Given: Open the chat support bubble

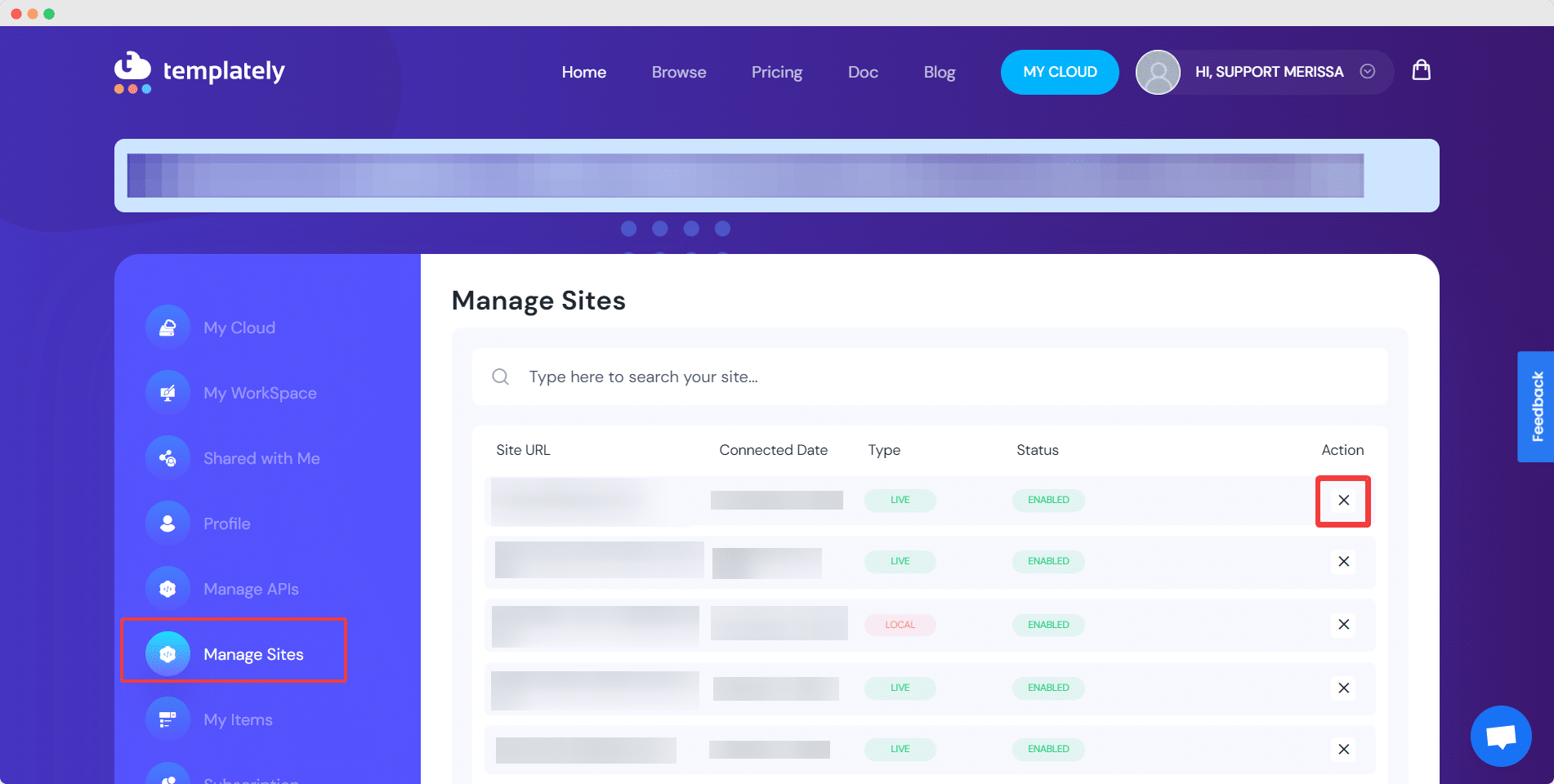Looking at the screenshot, I should coord(1501,736).
